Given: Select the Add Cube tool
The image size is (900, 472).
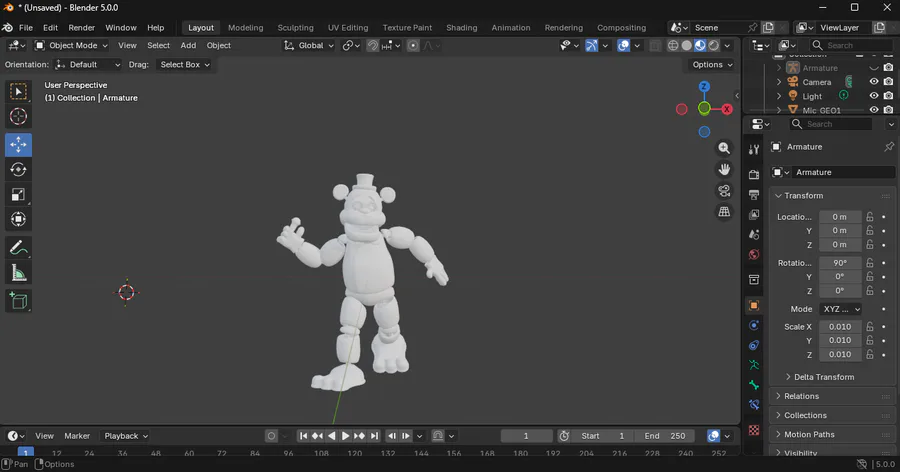Looking at the screenshot, I should point(18,301).
